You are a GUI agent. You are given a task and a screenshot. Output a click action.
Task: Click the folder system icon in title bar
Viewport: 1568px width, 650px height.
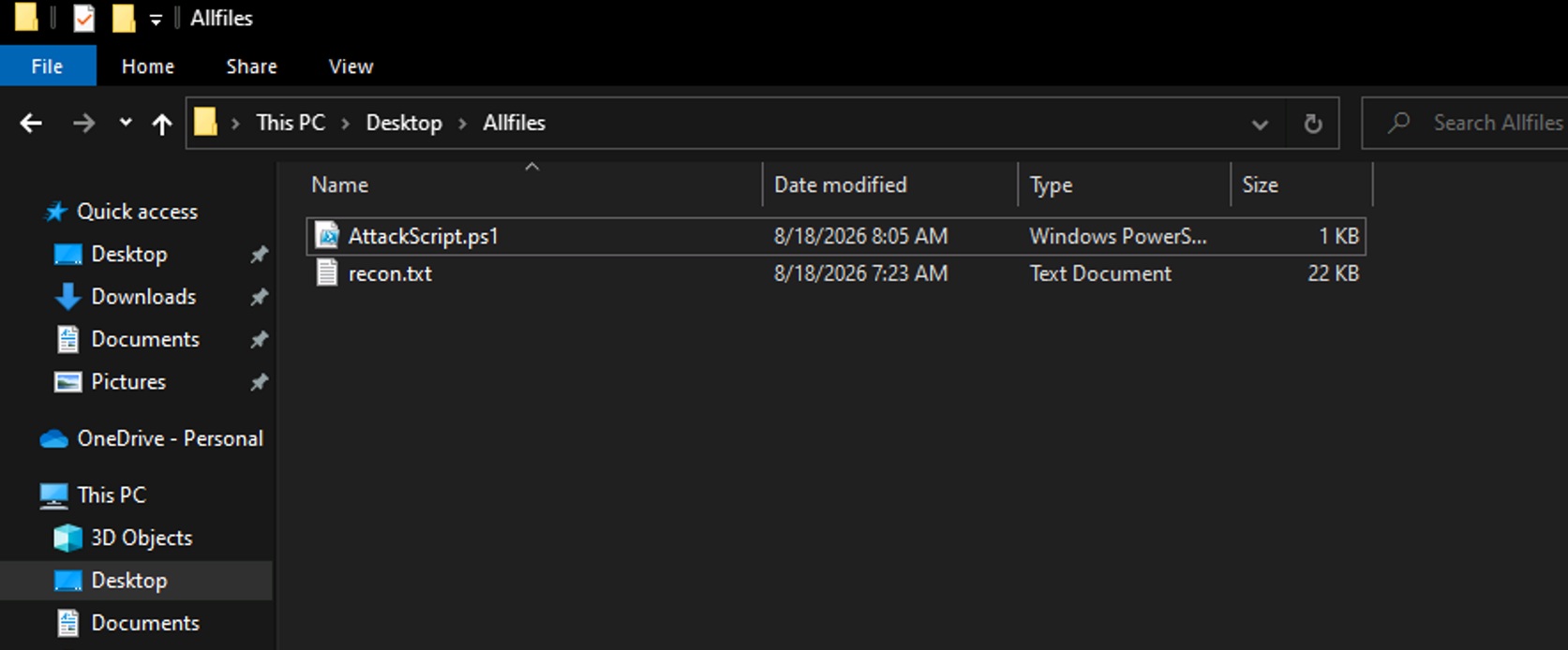(26, 17)
